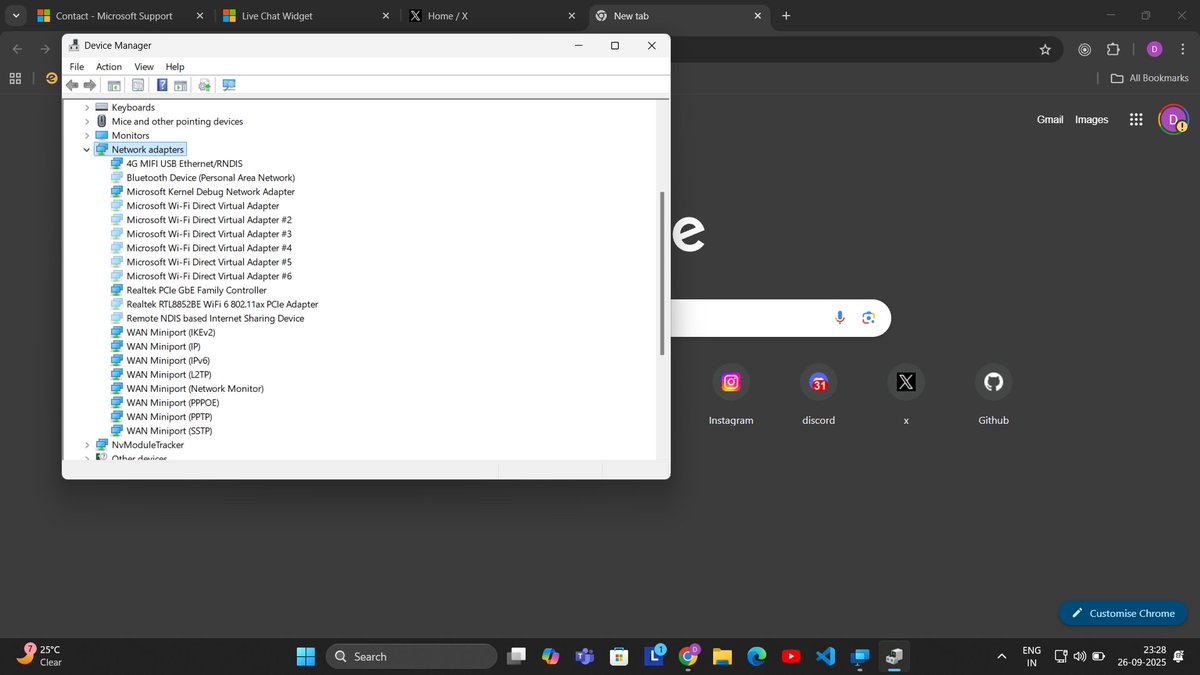
Task: Toggle the Show/Hide Console Tree toolbar icon
Action: pyautogui.click(x=114, y=85)
